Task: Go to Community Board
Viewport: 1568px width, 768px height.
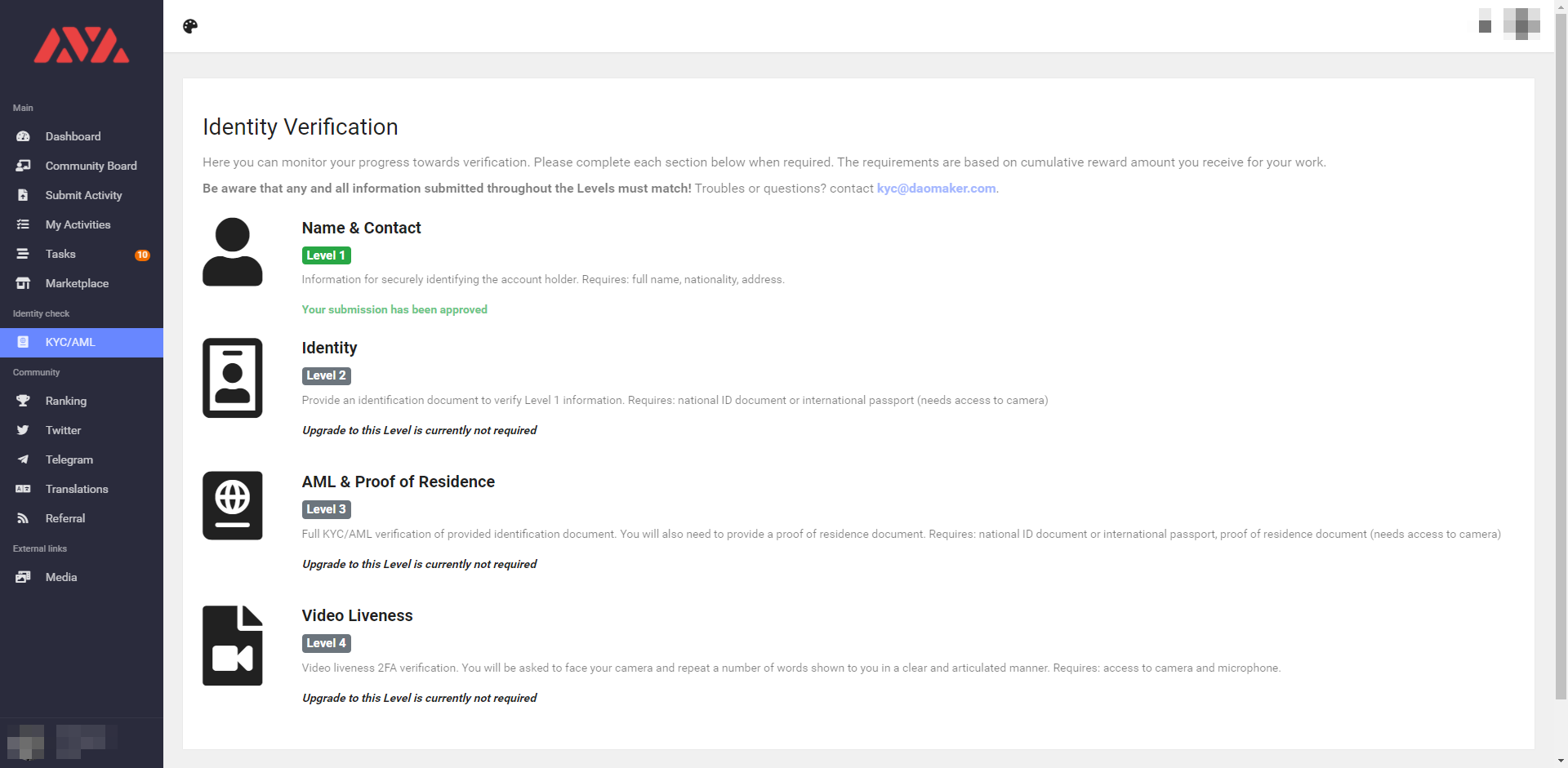Action: coord(91,166)
